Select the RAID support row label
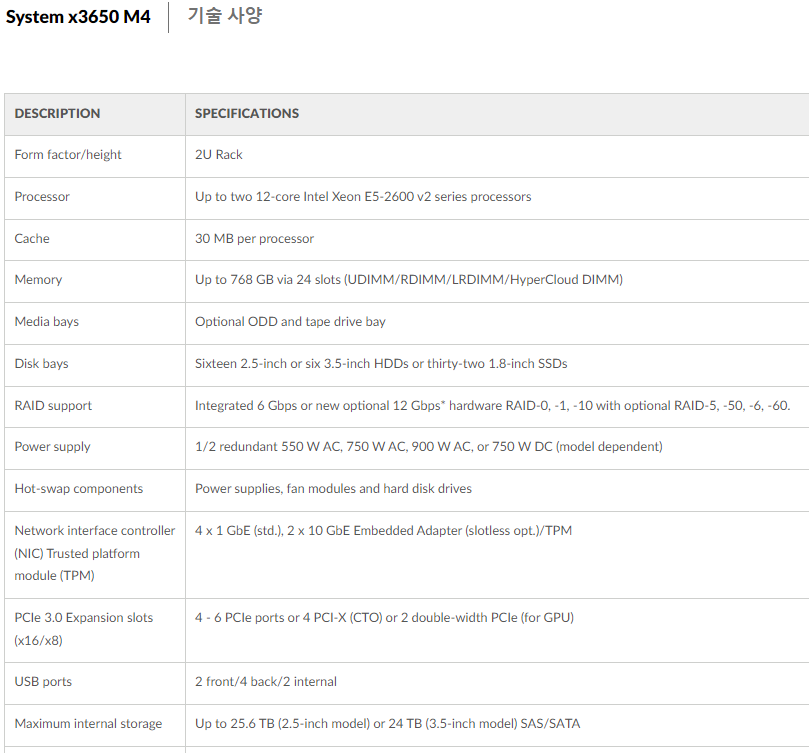 click(53, 406)
